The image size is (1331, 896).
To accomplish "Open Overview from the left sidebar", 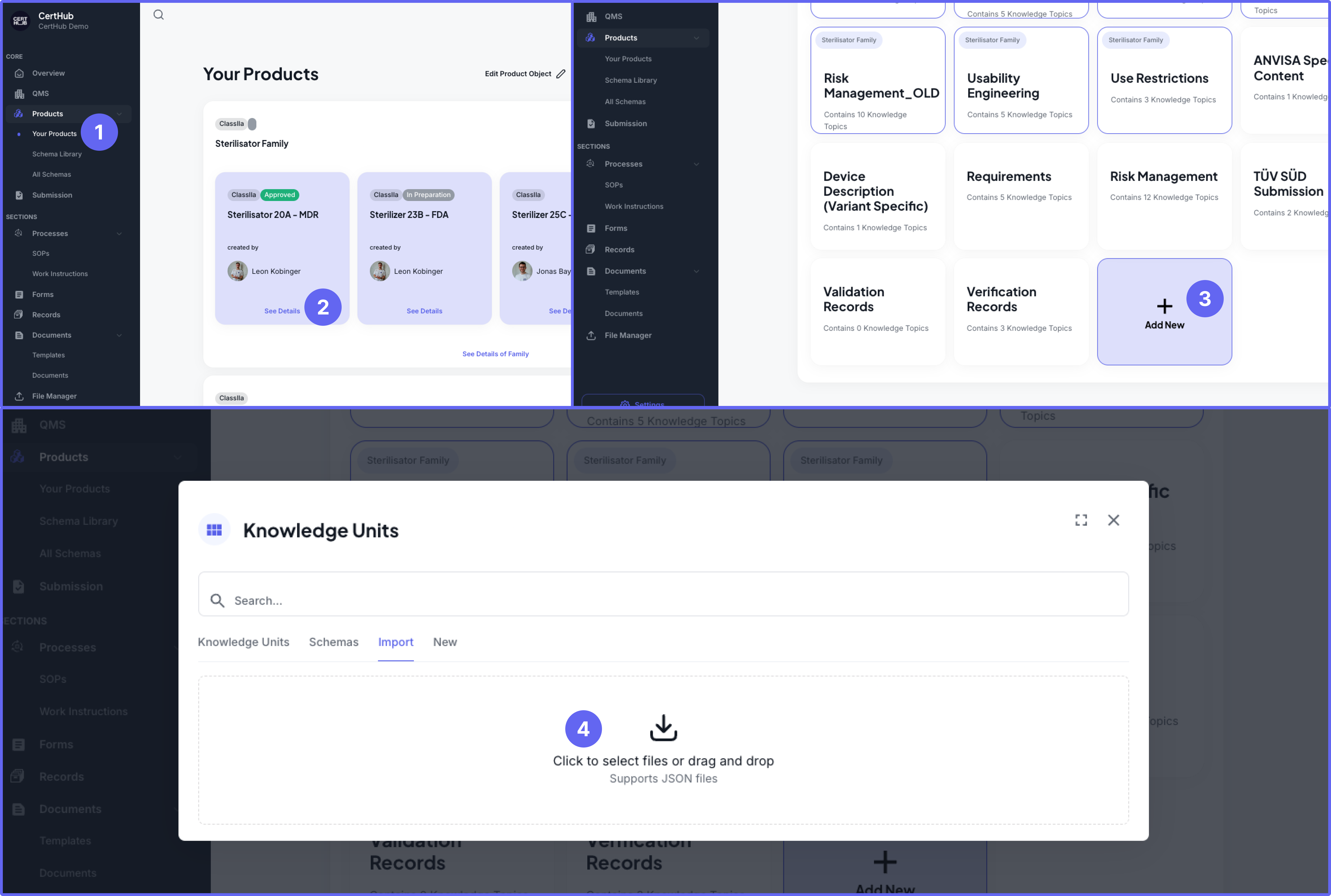I will click(48, 73).
